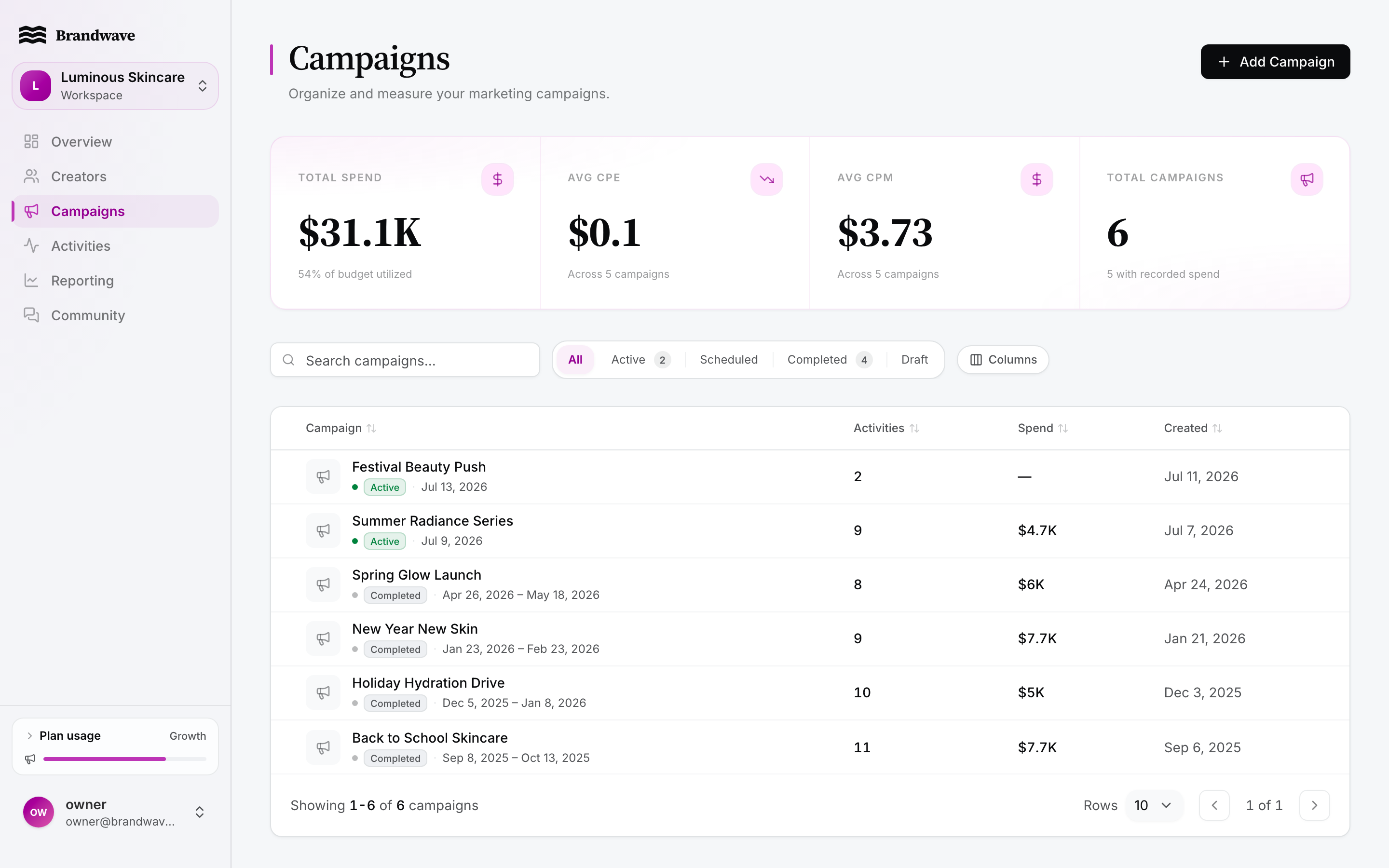The image size is (1389, 868).
Task: Click Completed badge on Holiday Hydration Drive
Action: (x=395, y=703)
